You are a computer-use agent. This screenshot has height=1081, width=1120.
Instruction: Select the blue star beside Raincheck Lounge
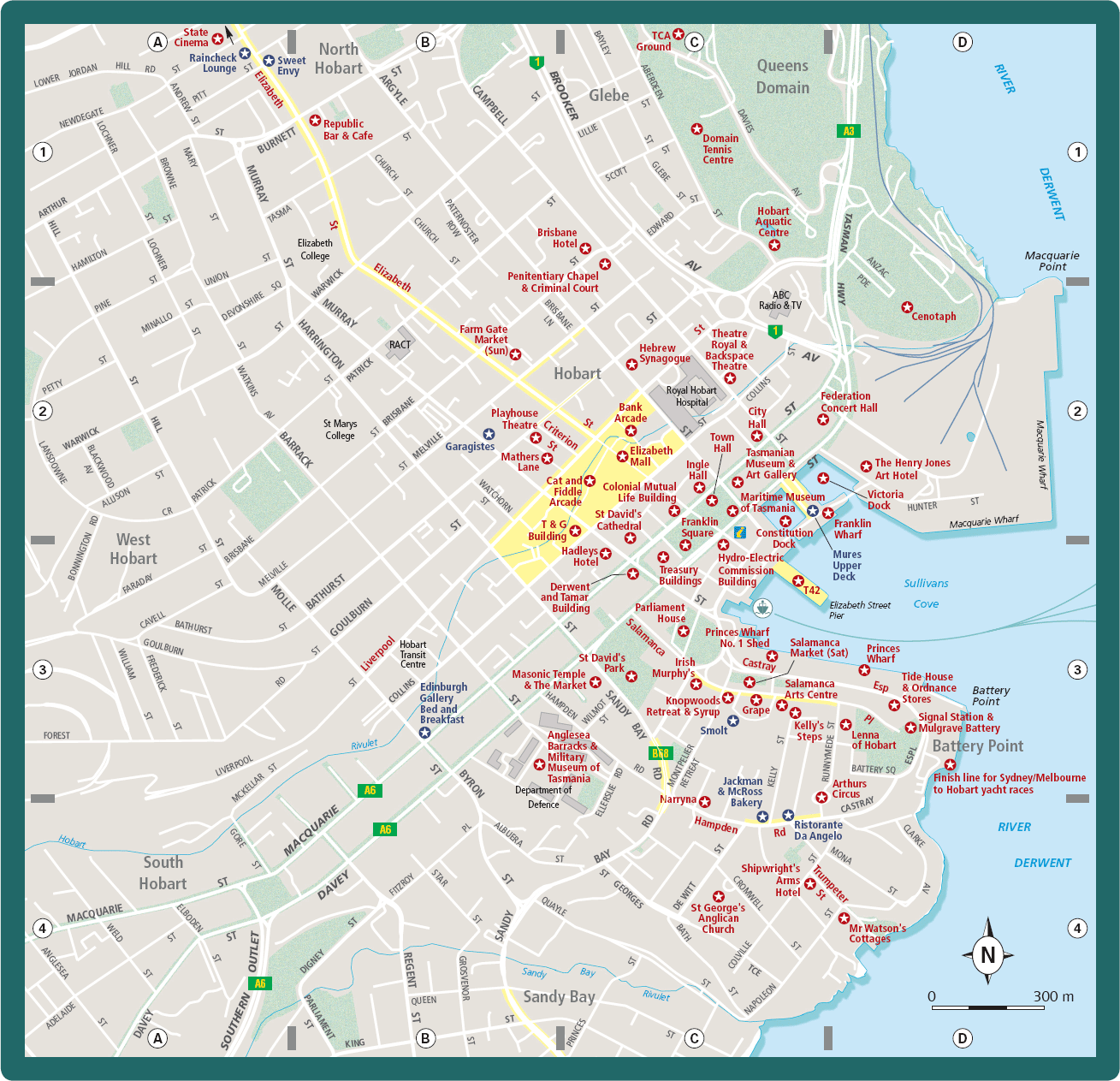(x=245, y=53)
